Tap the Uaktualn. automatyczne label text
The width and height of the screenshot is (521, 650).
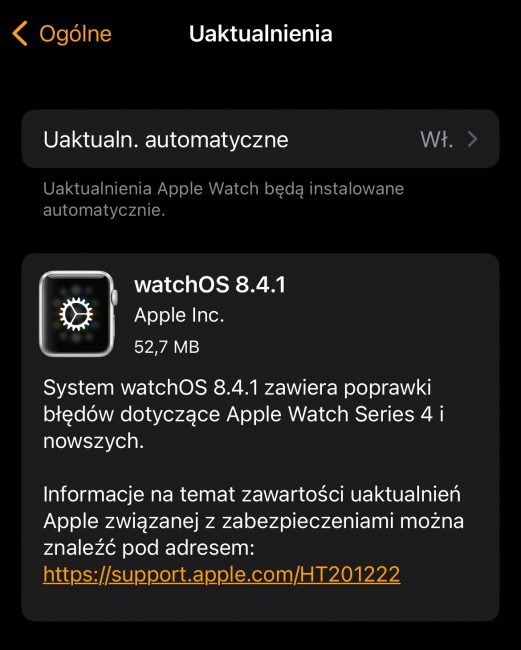tap(166, 140)
